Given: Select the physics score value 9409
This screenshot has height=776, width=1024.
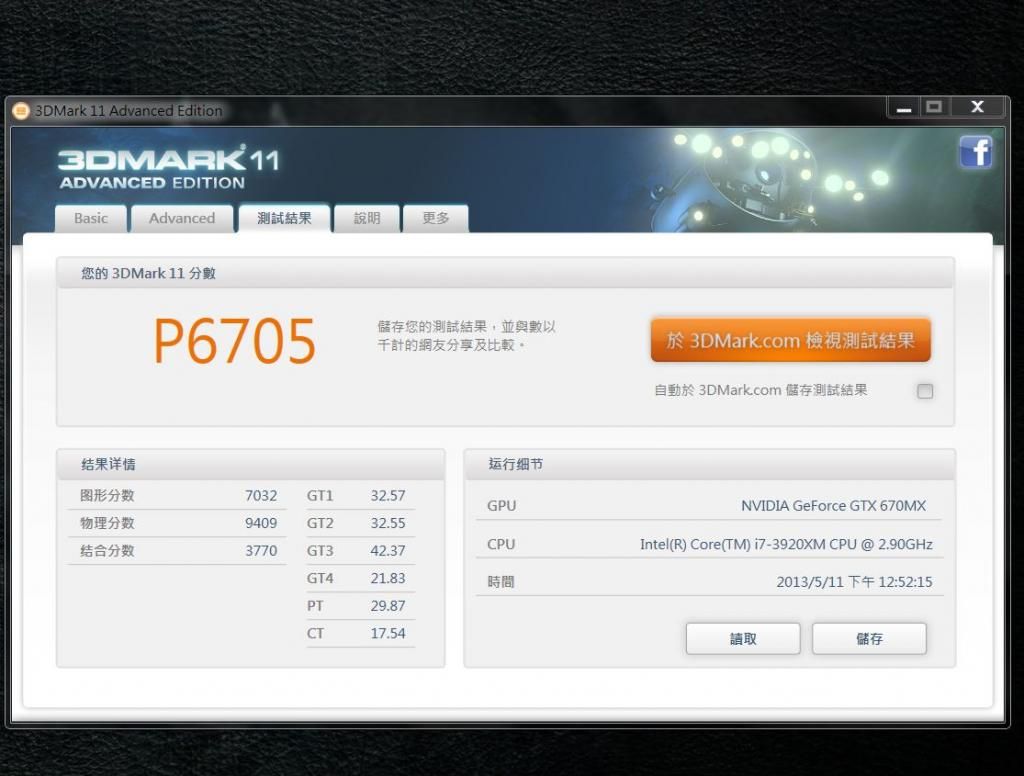Looking at the screenshot, I should pyautogui.click(x=261, y=523).
